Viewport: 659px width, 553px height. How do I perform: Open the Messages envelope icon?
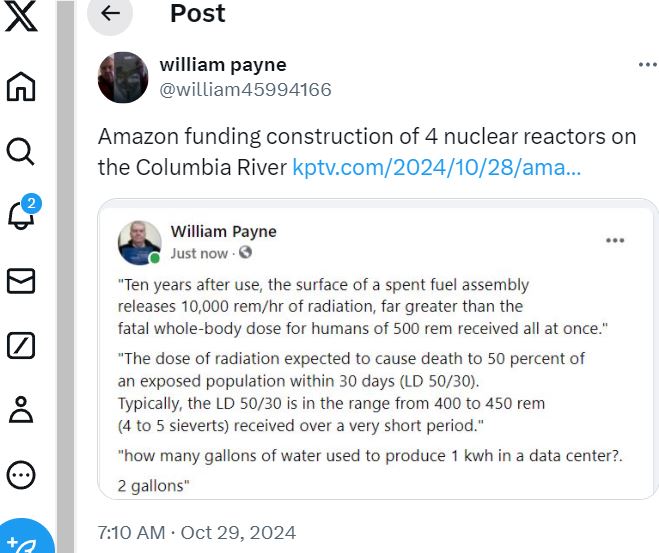tap(21, 281)
